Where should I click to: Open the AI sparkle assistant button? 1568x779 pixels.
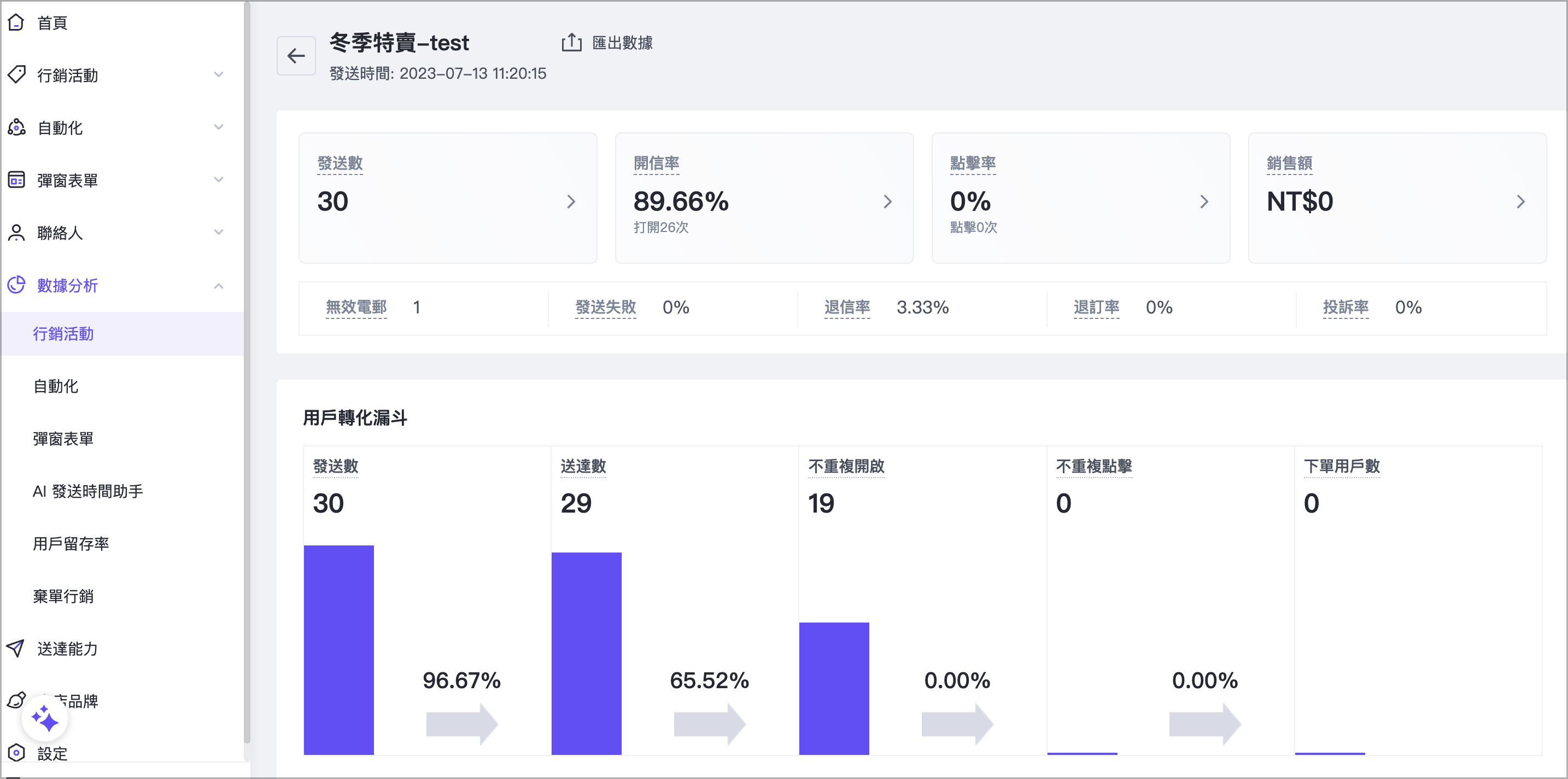tap(44, 719)
